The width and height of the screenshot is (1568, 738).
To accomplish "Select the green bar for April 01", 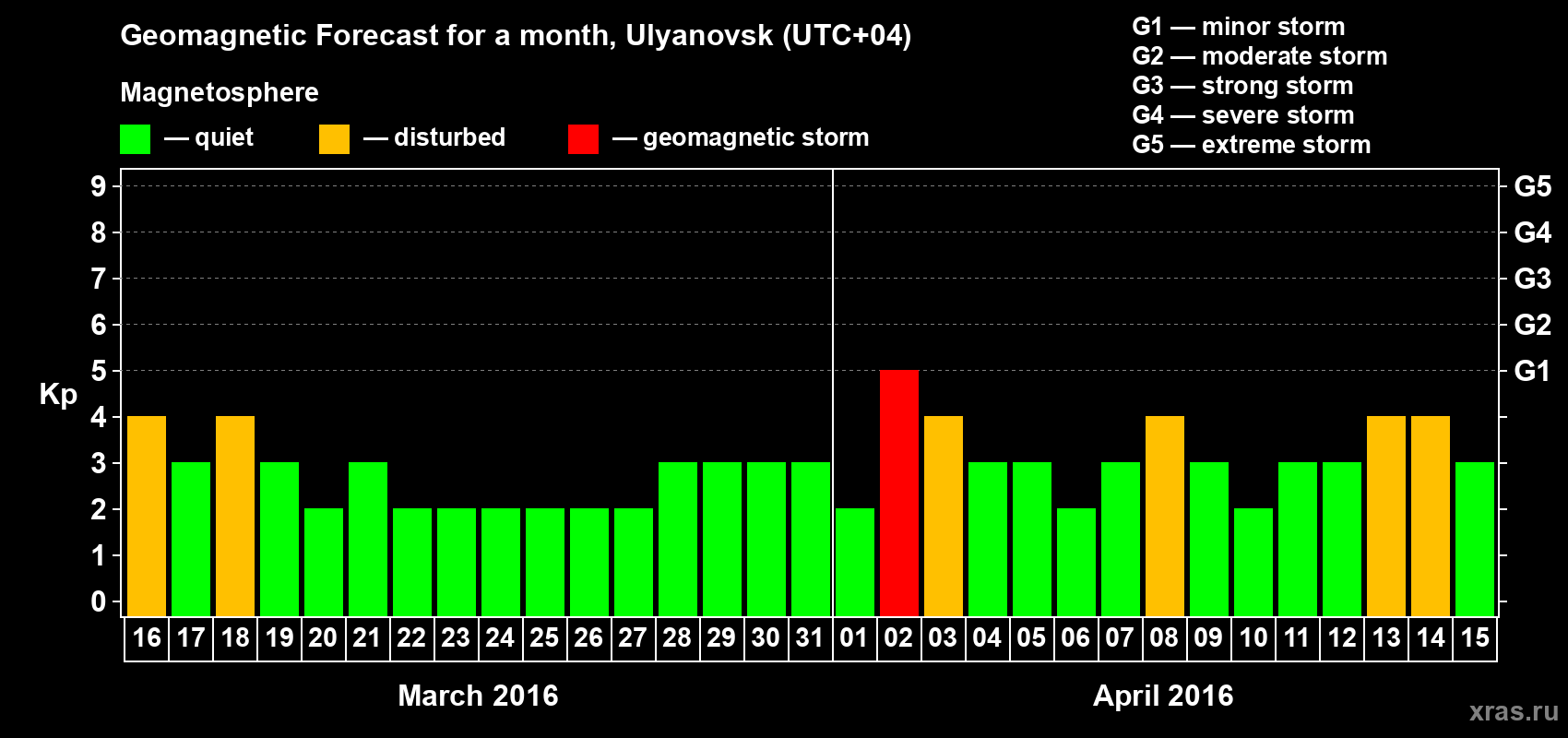I will 855,562.
